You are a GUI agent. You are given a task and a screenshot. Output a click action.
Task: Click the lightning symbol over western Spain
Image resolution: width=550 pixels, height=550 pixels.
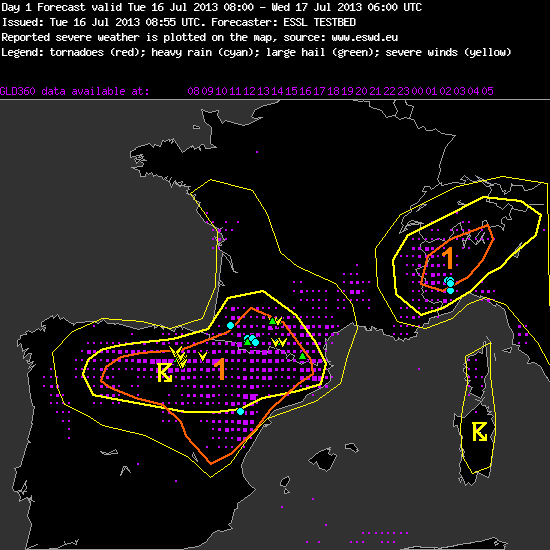165,373
